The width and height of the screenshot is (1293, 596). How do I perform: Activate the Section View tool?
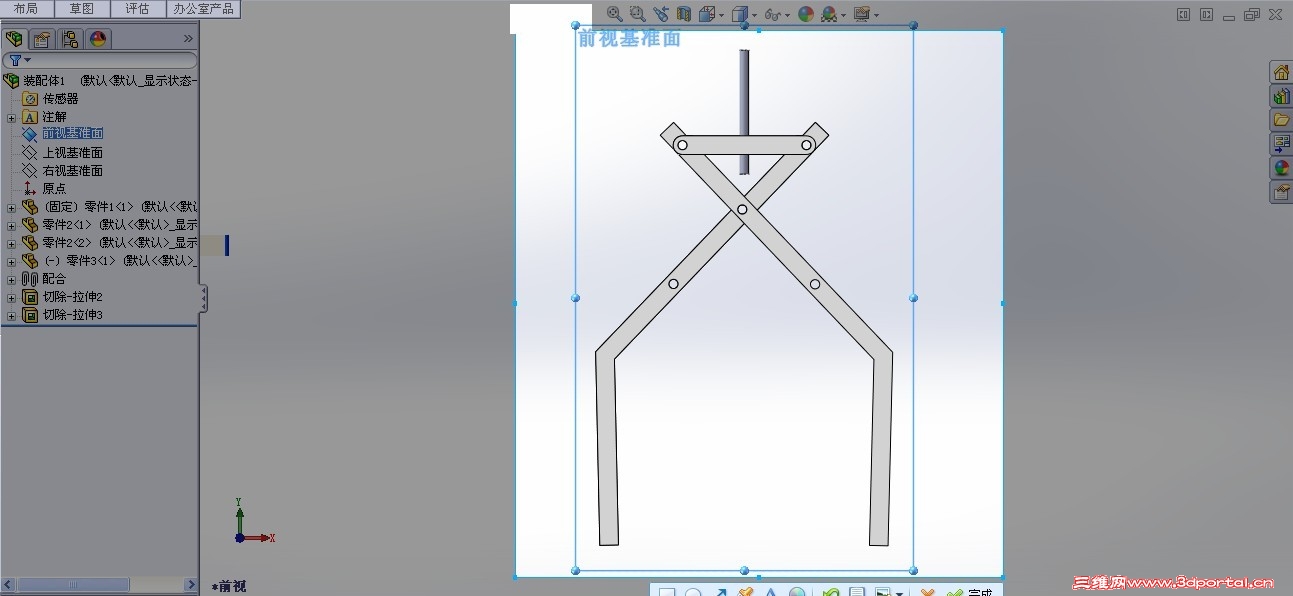tap(684, 14)
